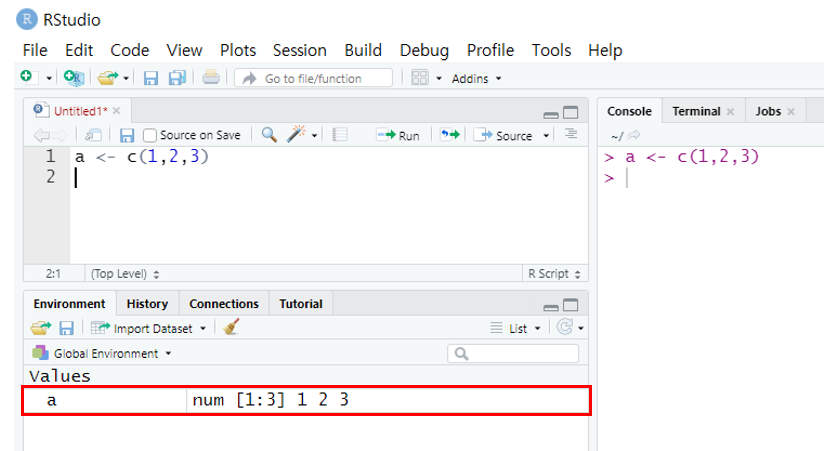The width and height of the screenshot is (837, 451).
Task: Open the Help menu
Action: click(605, 50)
